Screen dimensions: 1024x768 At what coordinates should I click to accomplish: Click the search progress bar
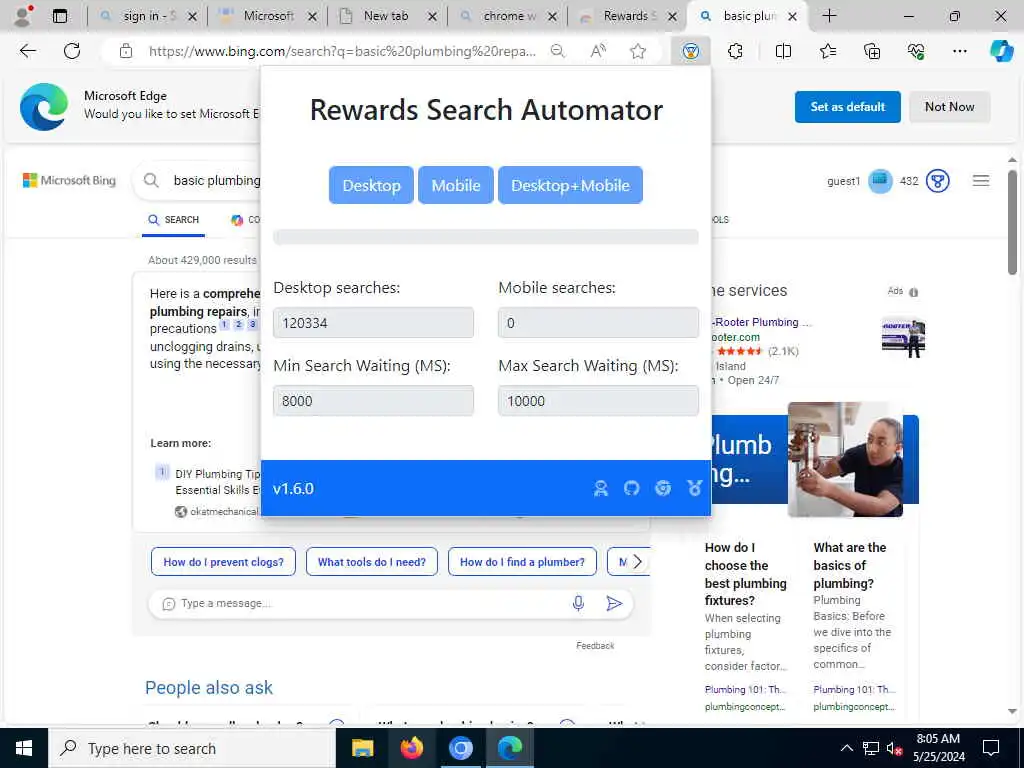(486, 236)
